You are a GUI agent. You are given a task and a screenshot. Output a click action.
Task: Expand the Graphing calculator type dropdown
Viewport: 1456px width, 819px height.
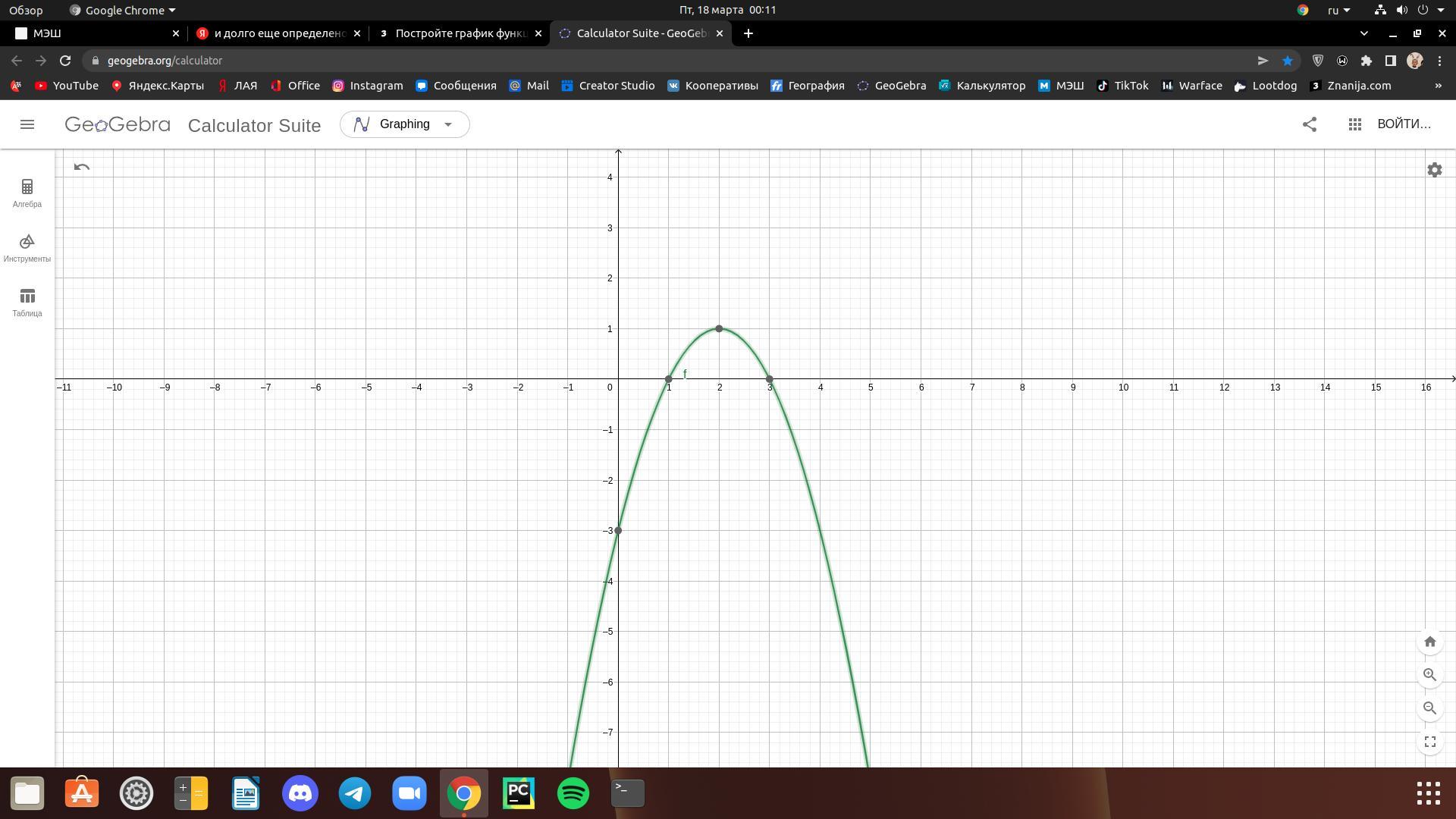[x=404, y=124]
